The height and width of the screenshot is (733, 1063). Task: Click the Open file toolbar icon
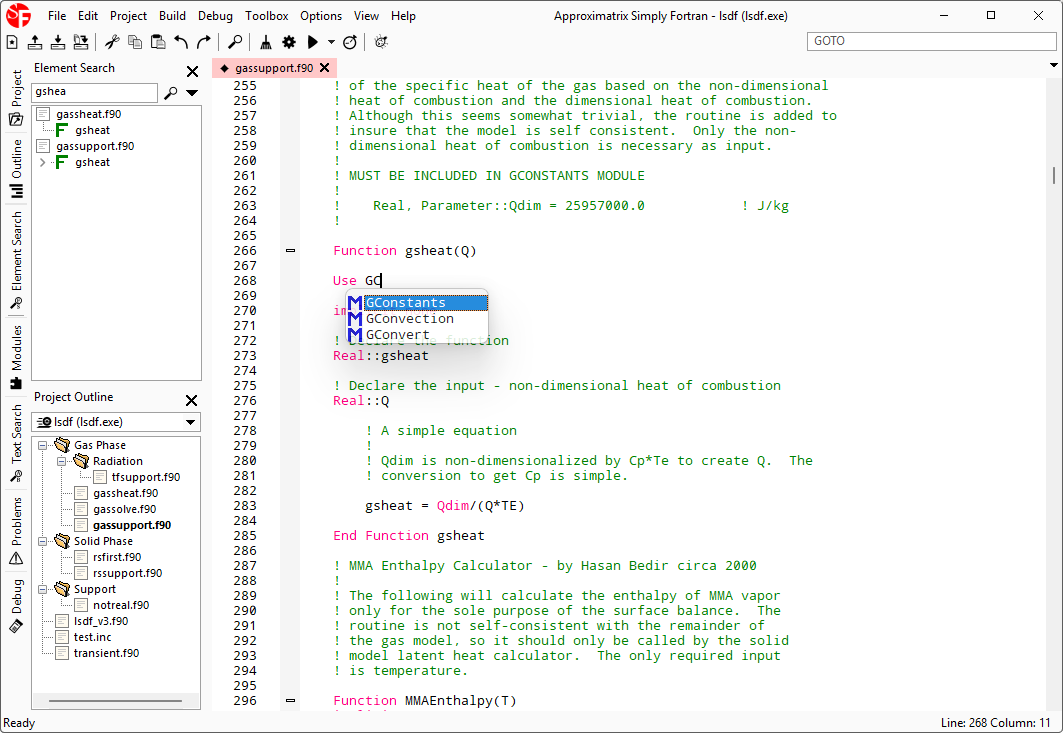pyautogui.click(x=35, y=42)
